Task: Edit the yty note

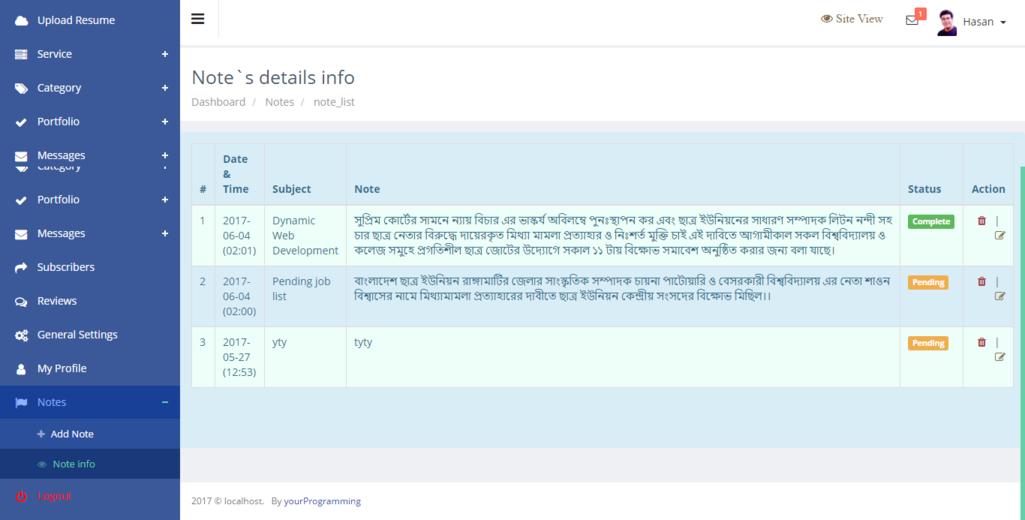Action: [1000, 357]
